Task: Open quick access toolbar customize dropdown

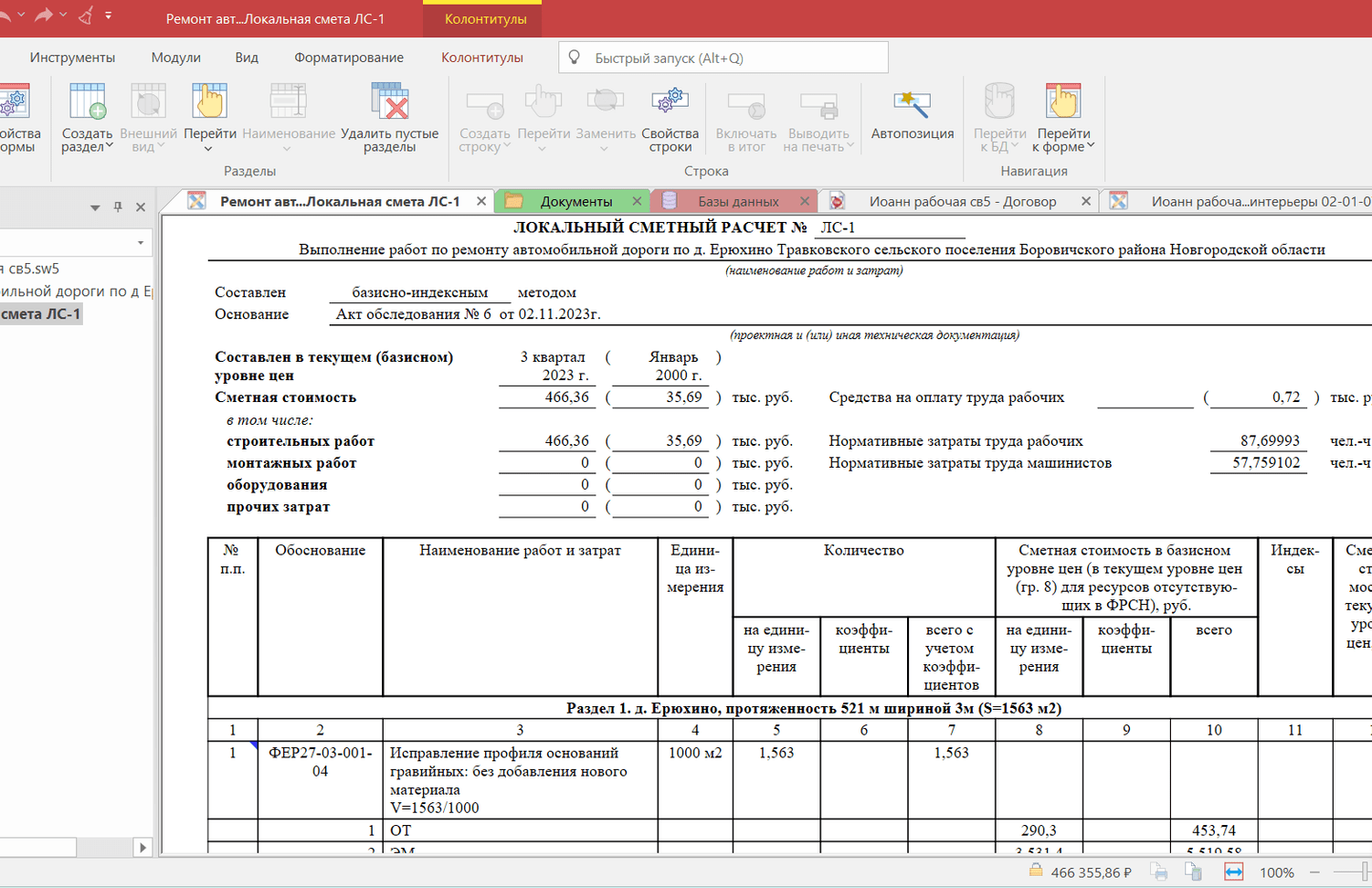Action: click(x=109, y=16)
